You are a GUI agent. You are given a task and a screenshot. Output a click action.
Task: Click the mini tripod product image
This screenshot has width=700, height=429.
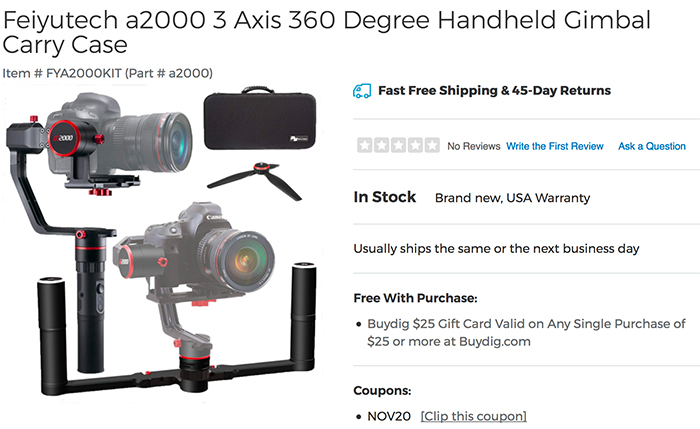click(x=255, y=181)
